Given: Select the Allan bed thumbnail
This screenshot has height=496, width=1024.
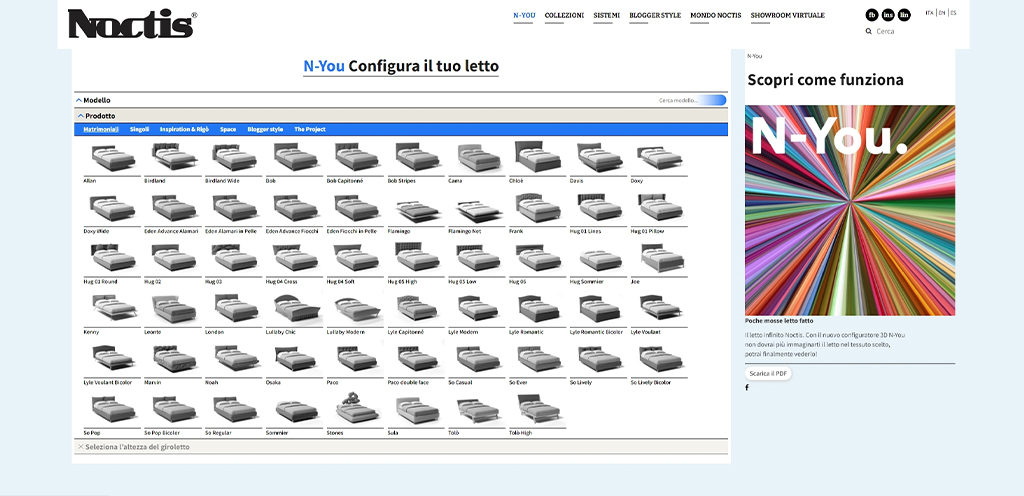Looking at the screenshot, I should (112, 158).
